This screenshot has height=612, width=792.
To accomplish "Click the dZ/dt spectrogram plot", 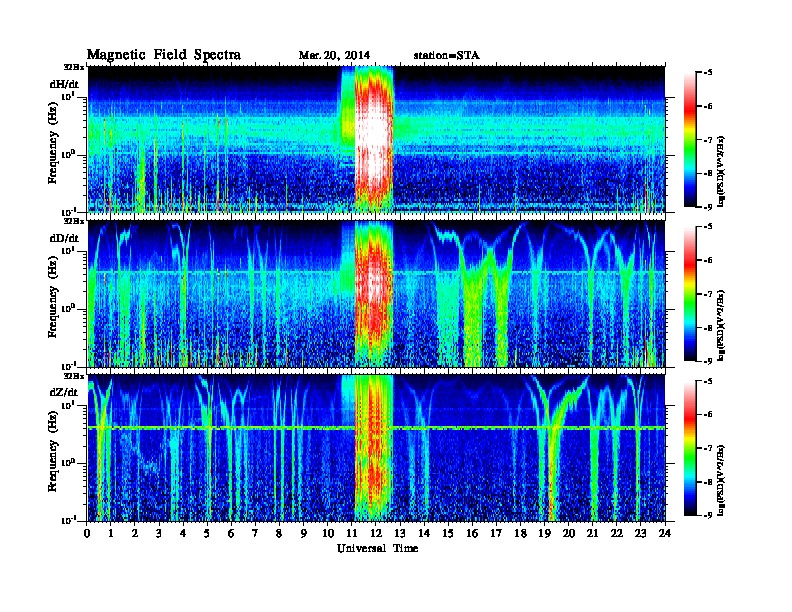I will pyautogui.click(x=376, y=448).
